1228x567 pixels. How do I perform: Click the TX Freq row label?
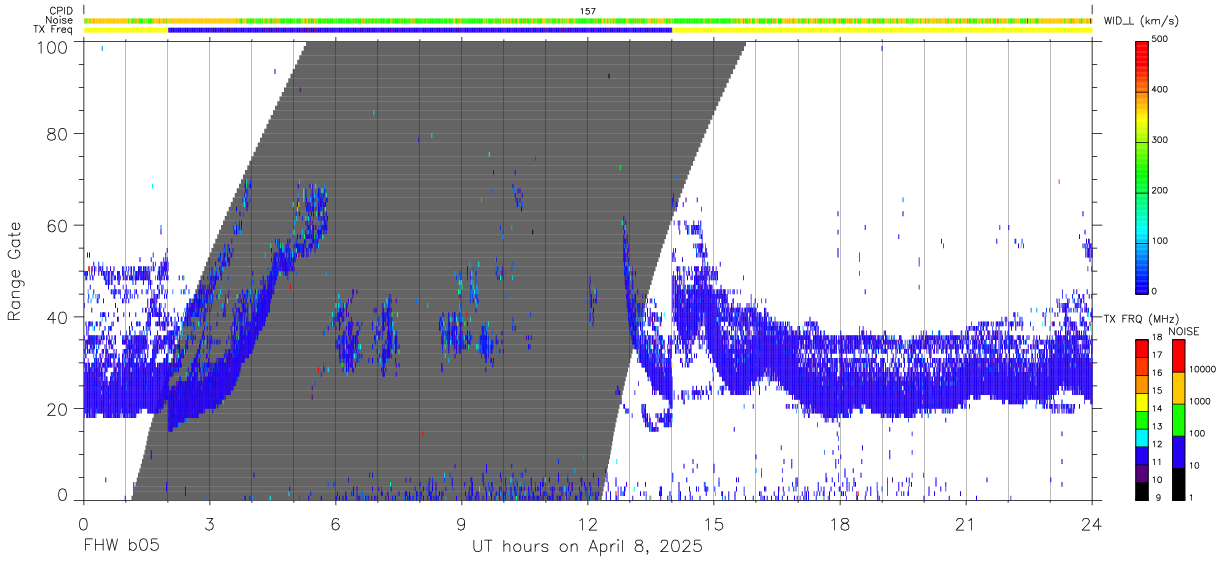(x=54, y=30)
